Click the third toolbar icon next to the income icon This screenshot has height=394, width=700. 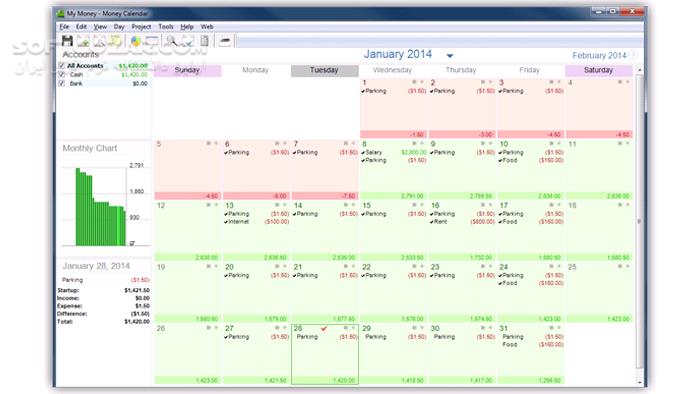pyautogui.click(x=99, y=41)
